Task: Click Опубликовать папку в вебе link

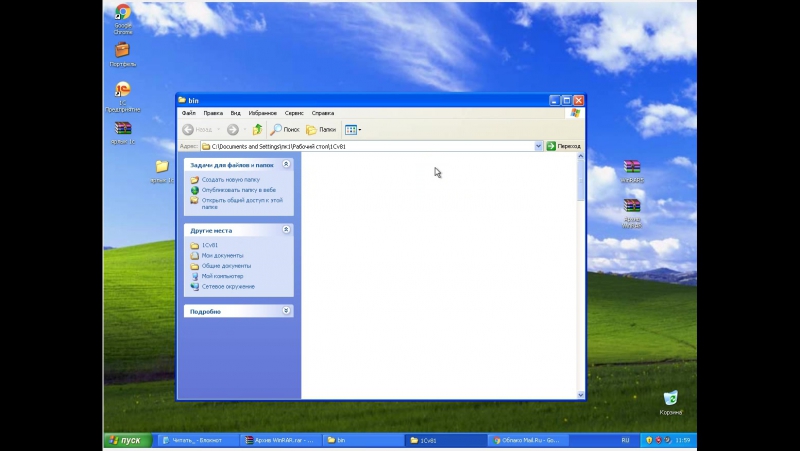Action: 238,190
